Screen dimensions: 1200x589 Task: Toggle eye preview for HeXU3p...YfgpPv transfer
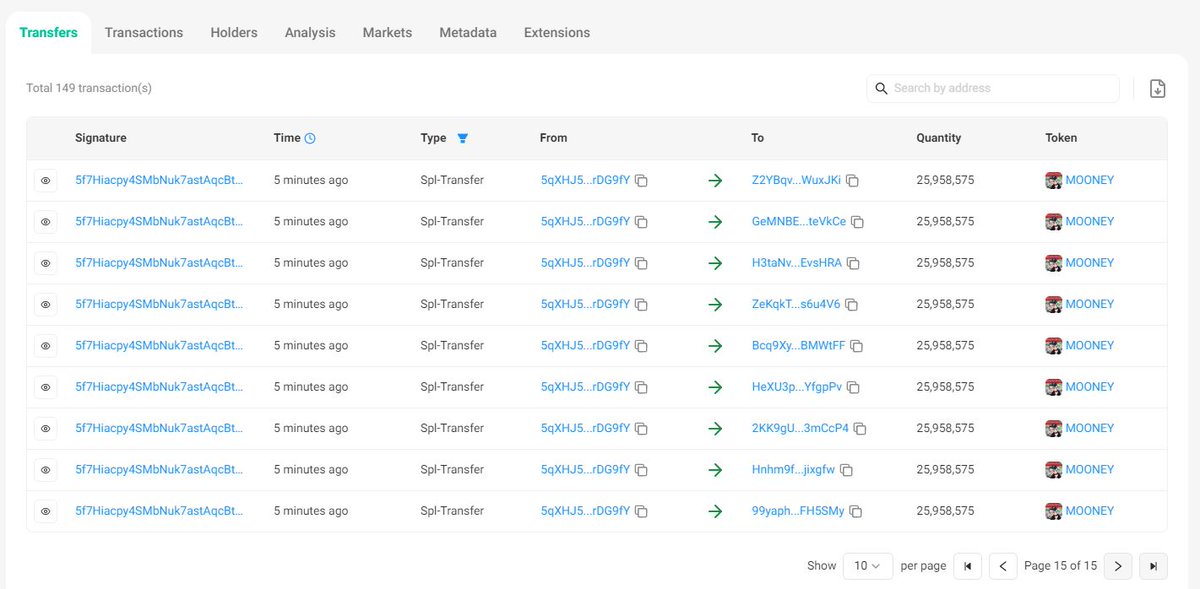tap(45, 387)
